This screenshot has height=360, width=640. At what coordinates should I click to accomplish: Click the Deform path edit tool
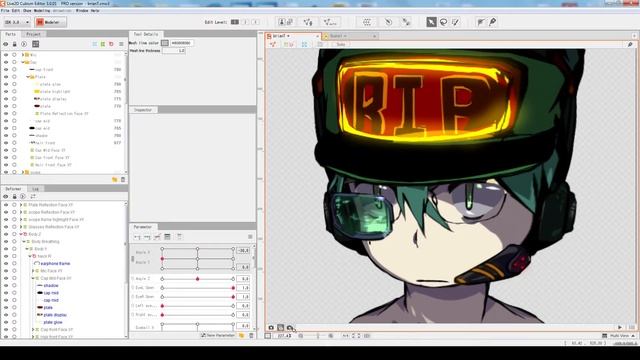(x=481, y=22)
